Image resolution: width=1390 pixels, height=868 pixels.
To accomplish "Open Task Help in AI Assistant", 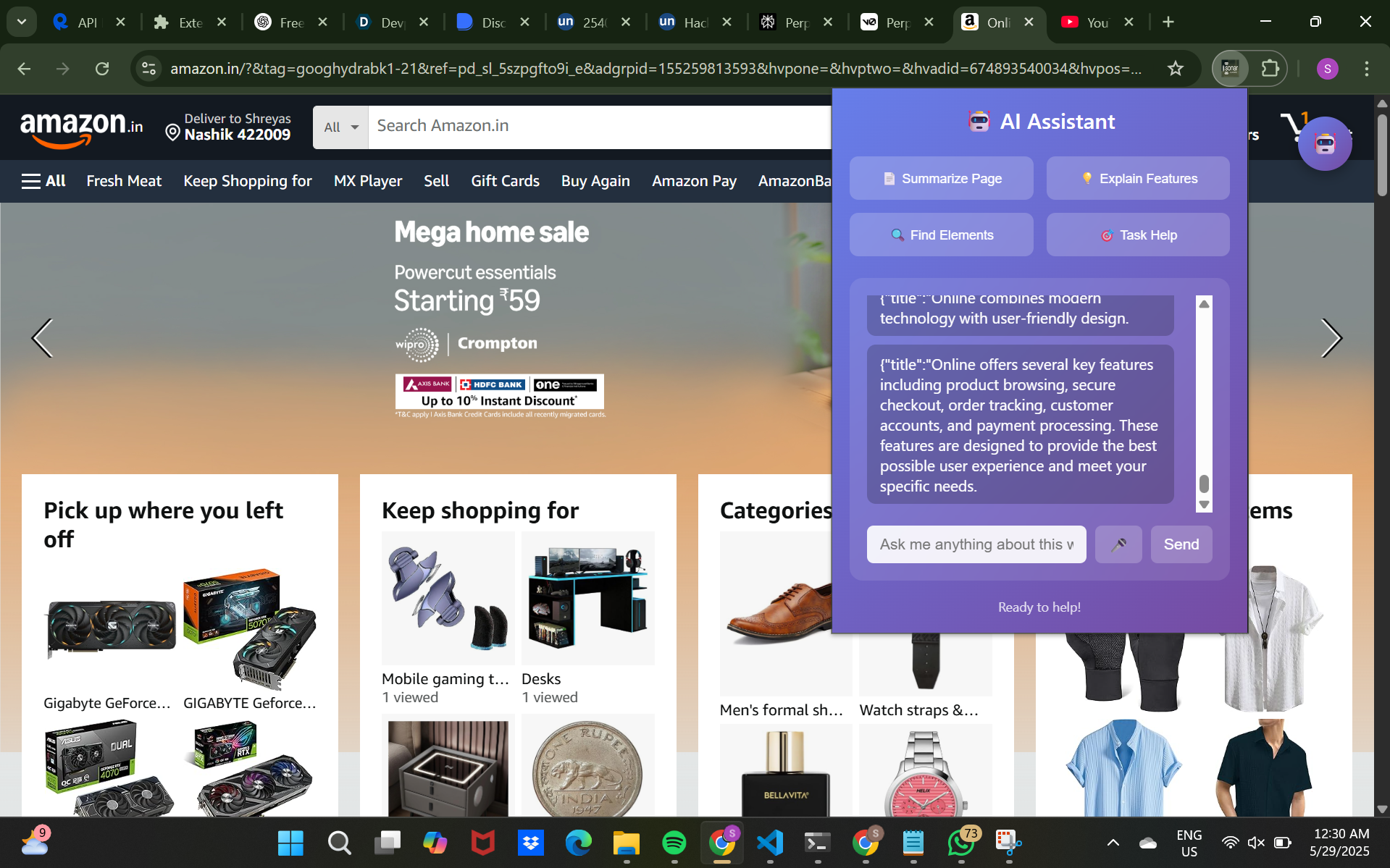I will (1137, 235).
